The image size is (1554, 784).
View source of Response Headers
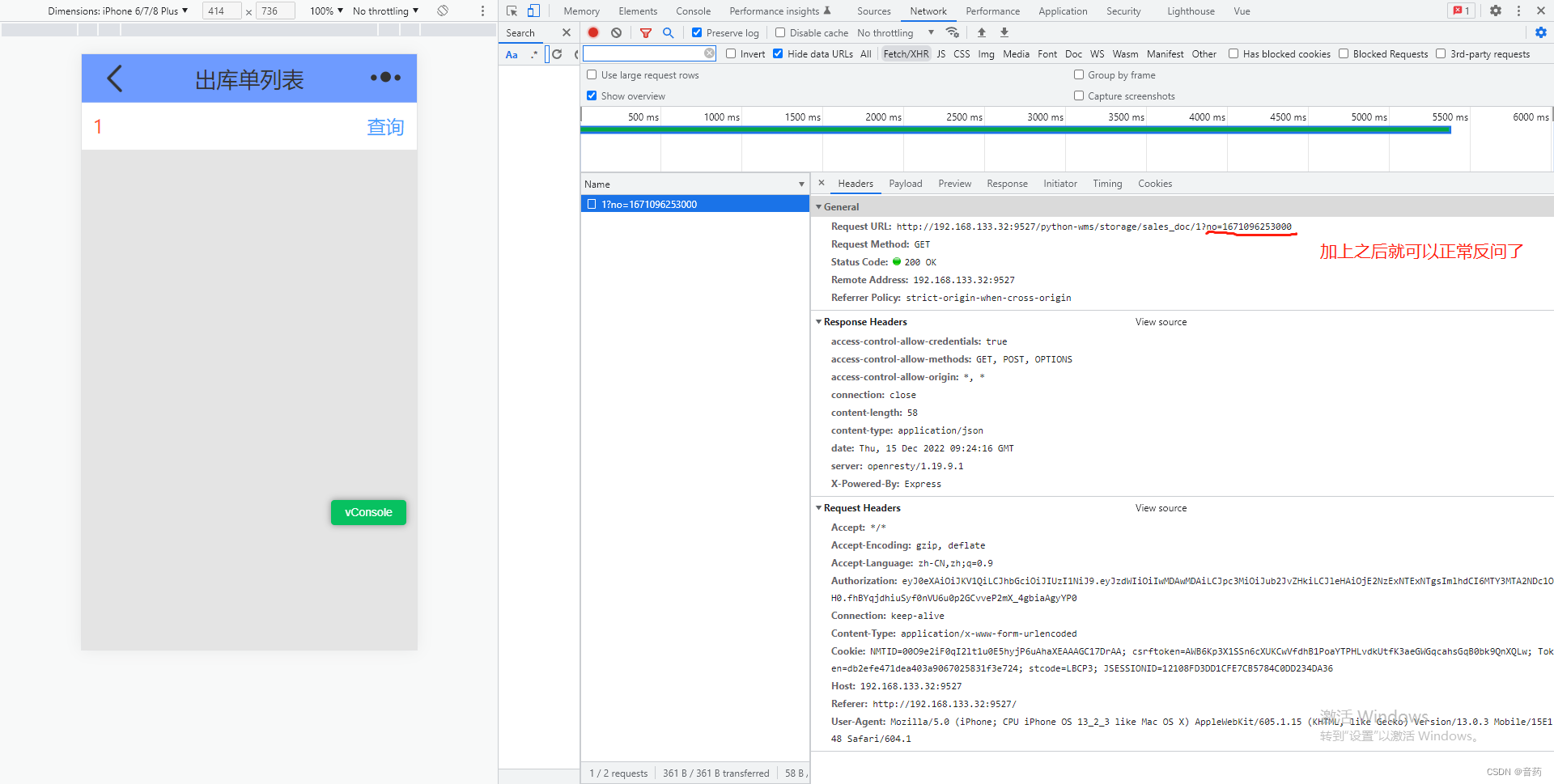[x=1161, y=321]
